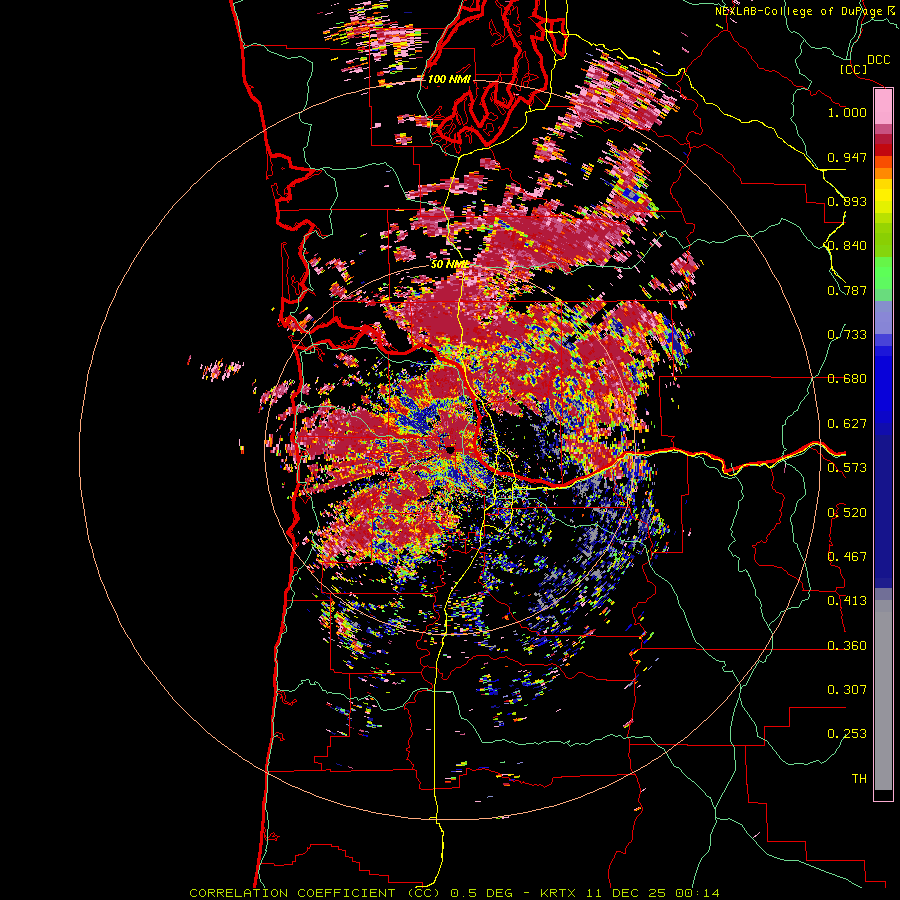Viewport: 900px width, 900px height.
Task: Select the 0.520 scale value
Action: pos(847,513)
